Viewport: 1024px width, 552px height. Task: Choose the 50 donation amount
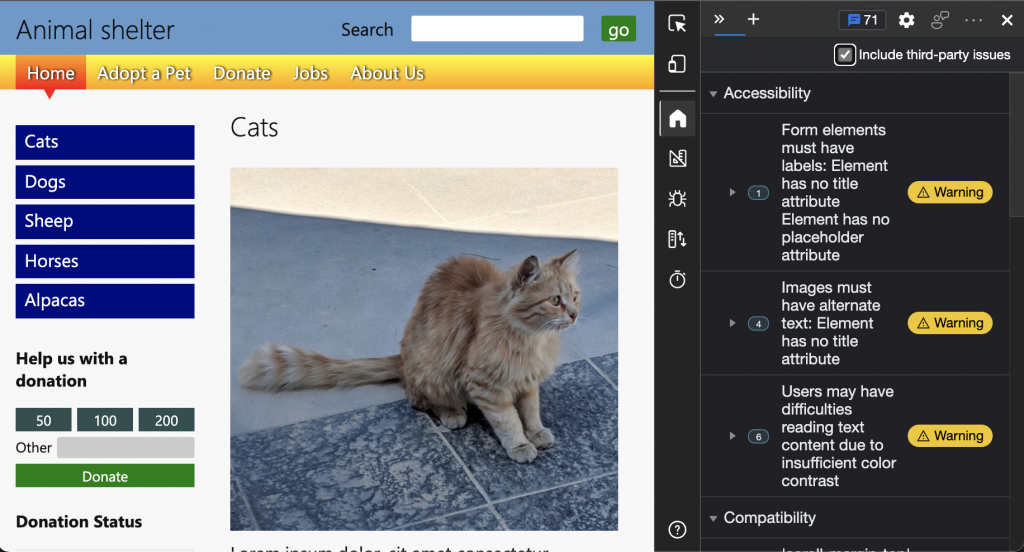click(44, 420)
